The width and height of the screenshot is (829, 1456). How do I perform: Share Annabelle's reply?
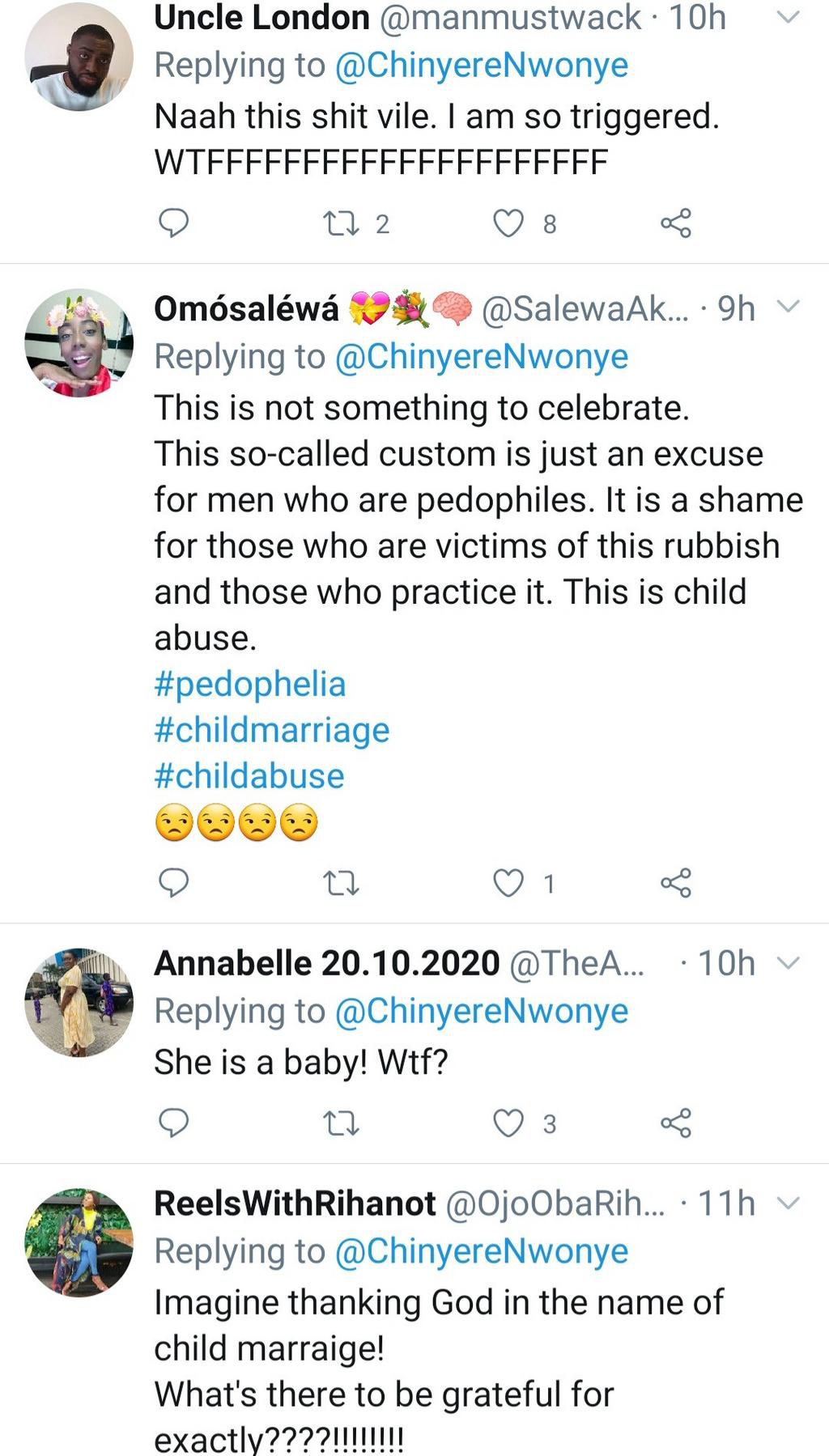pyautogui.click(x=678, y=1122)
